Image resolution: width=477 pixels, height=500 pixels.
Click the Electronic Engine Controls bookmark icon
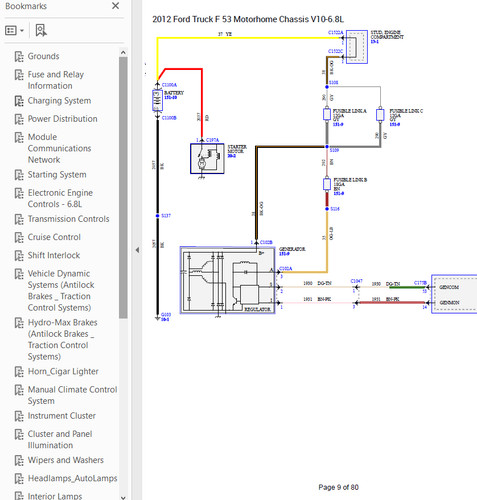(19, 193)
